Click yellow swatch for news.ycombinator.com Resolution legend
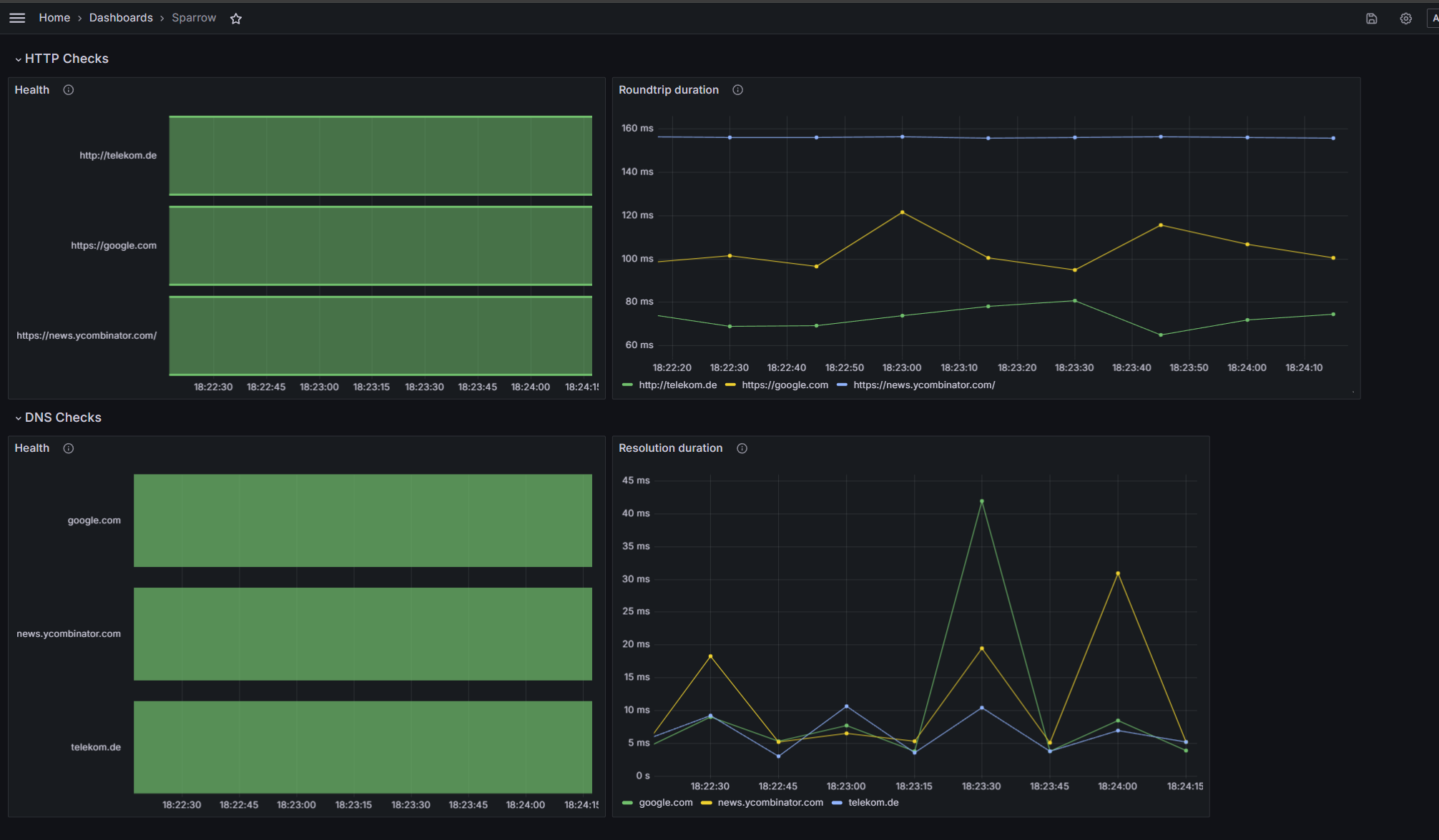This screenshot has height=840, width=1439. (x=706, y=803)
